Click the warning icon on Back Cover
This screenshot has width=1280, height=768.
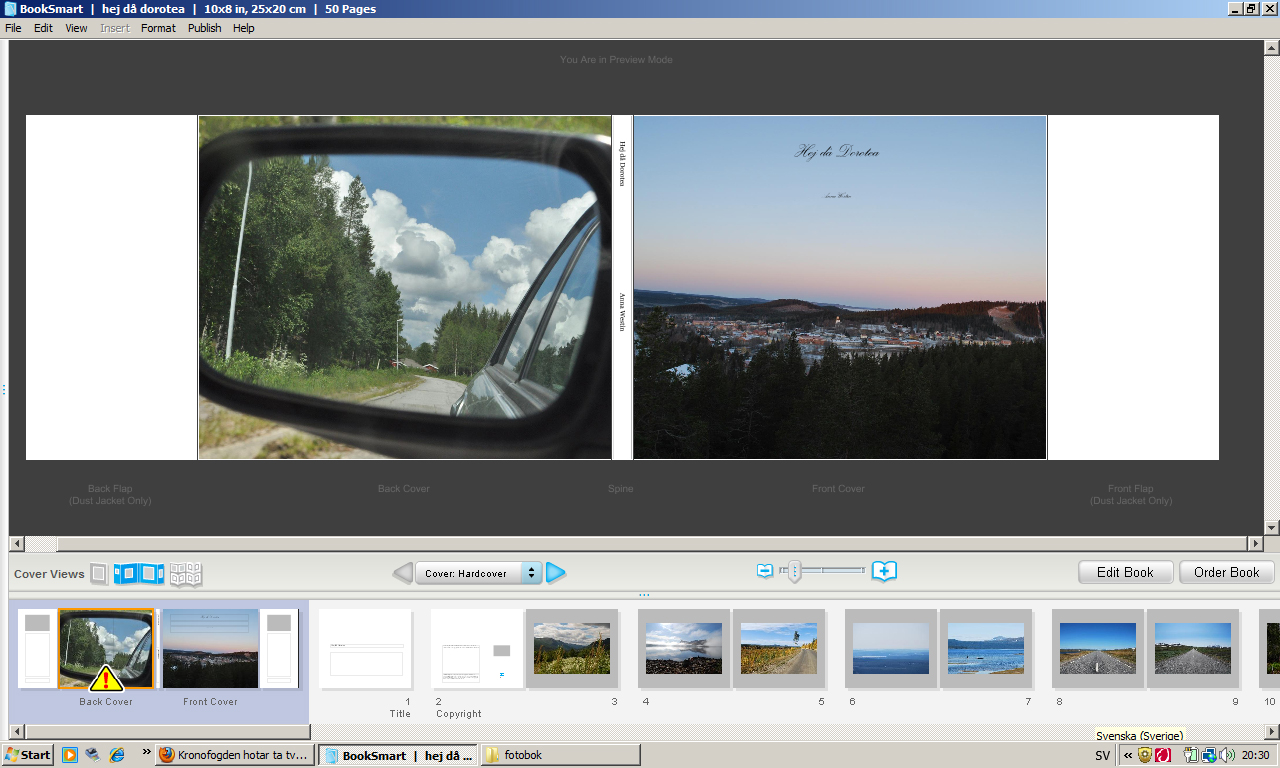(x=106, y=678)
